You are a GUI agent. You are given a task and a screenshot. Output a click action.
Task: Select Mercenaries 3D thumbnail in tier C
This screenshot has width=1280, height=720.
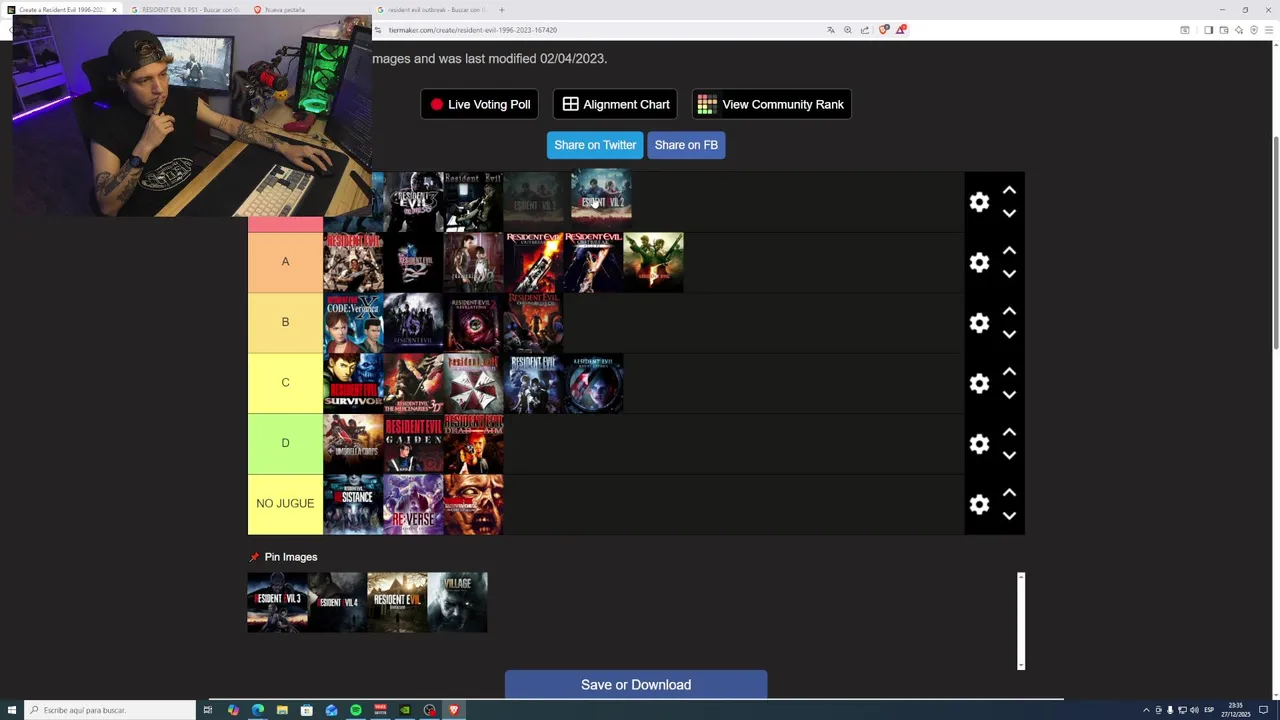click(x=413, y=383)
